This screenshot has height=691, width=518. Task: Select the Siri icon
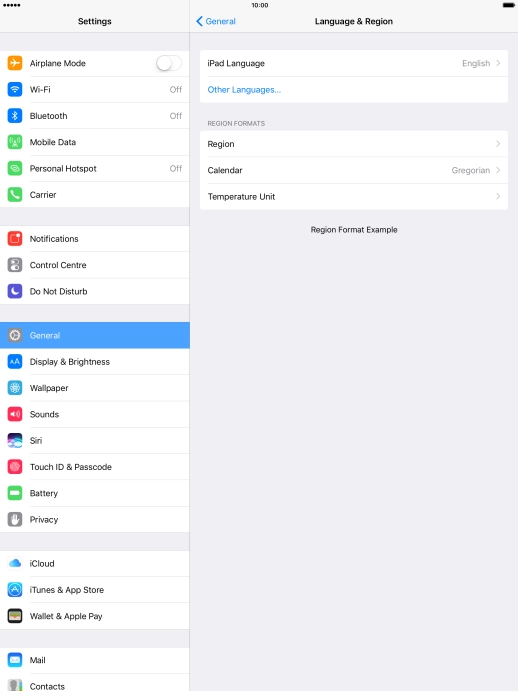(x=15, y=441)
